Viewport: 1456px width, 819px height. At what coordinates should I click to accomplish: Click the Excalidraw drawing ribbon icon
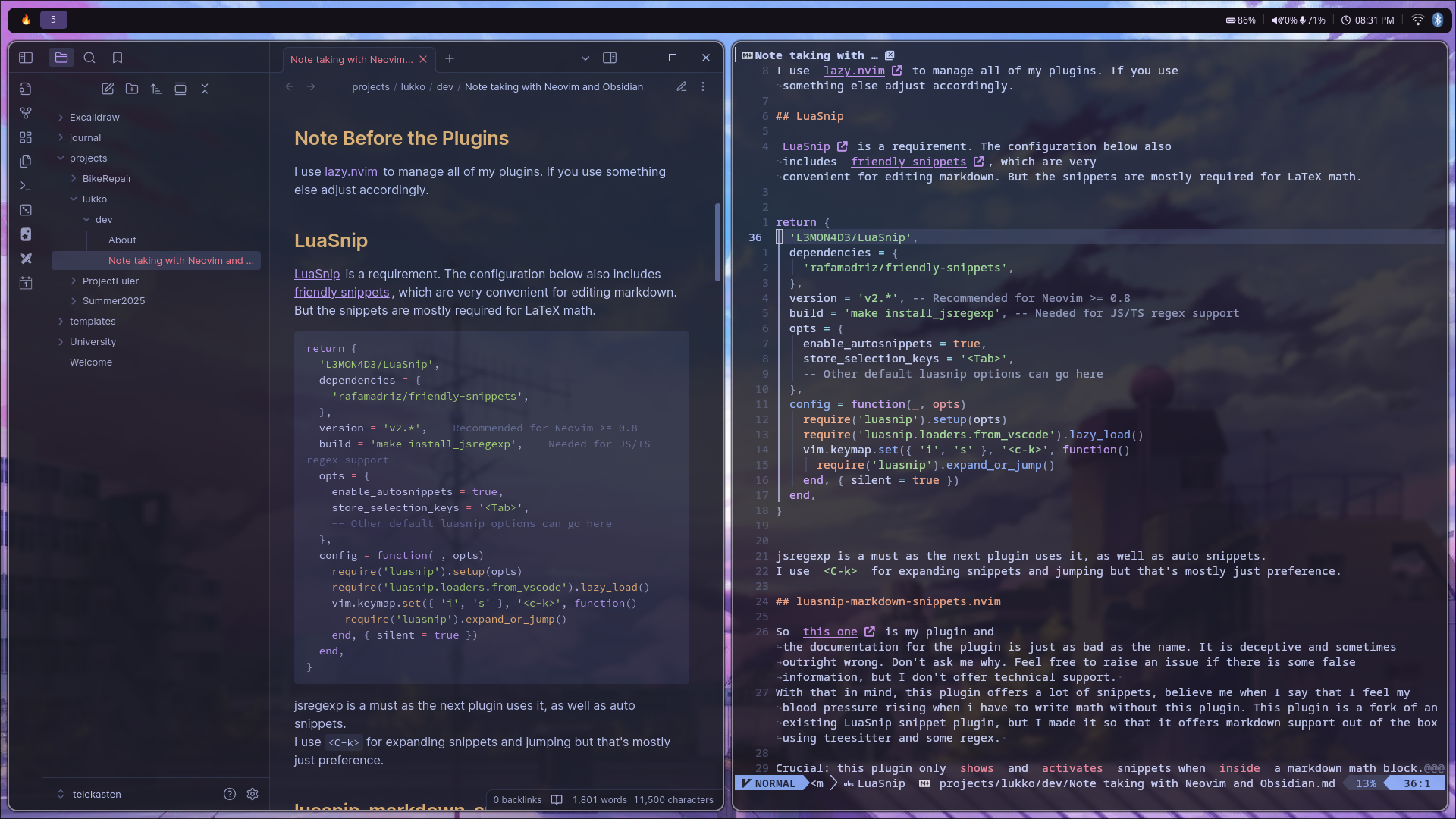tap(26, 259)
